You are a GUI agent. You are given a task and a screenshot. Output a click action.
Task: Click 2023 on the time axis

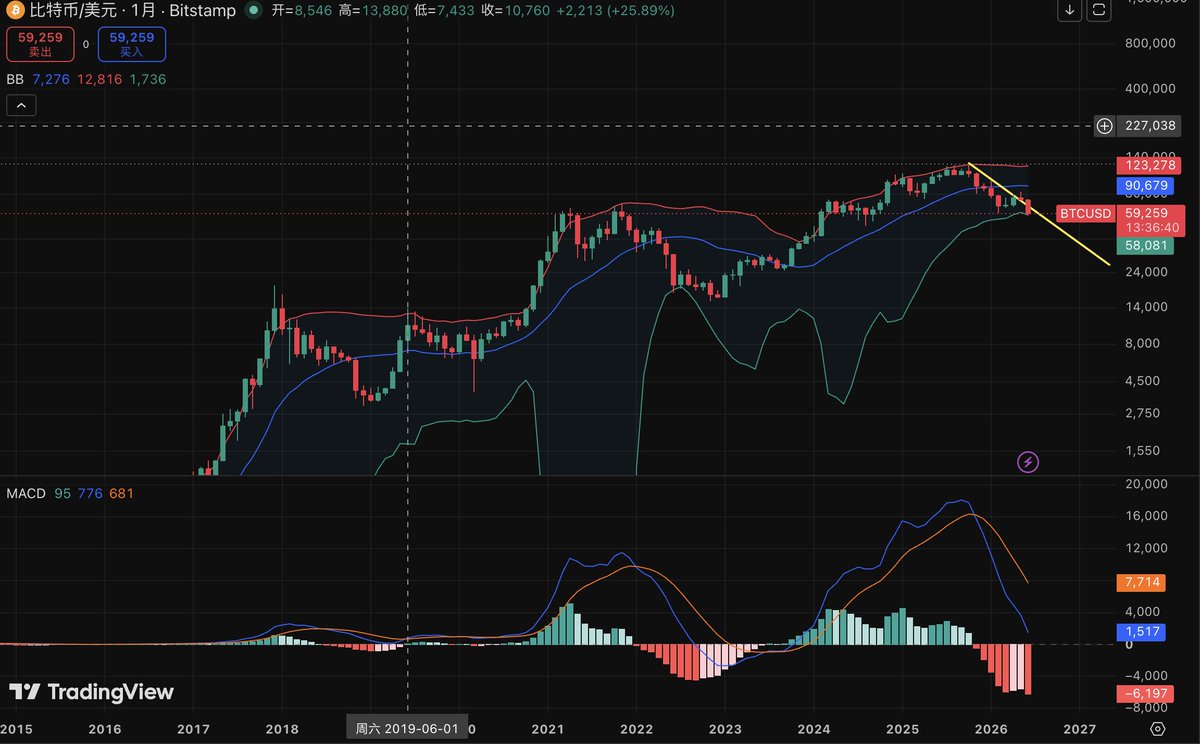point(724,729)
